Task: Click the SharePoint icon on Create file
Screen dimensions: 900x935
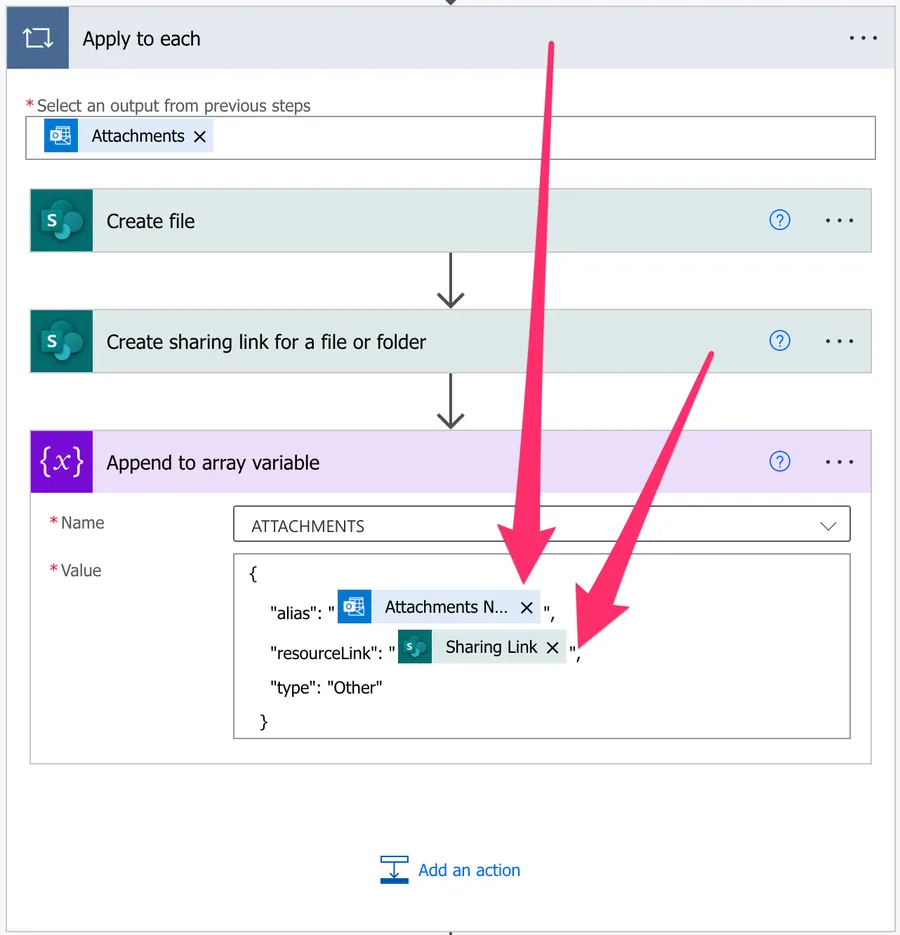Action: pos(62,221)
